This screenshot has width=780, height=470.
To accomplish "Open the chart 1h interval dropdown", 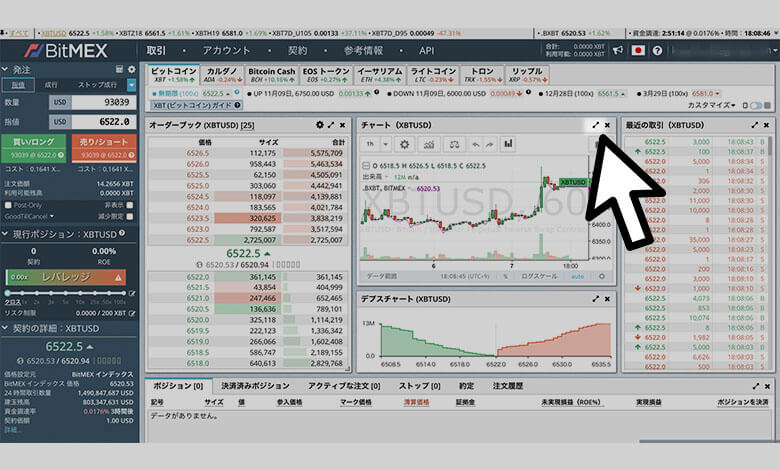I will tap(385, 144).
